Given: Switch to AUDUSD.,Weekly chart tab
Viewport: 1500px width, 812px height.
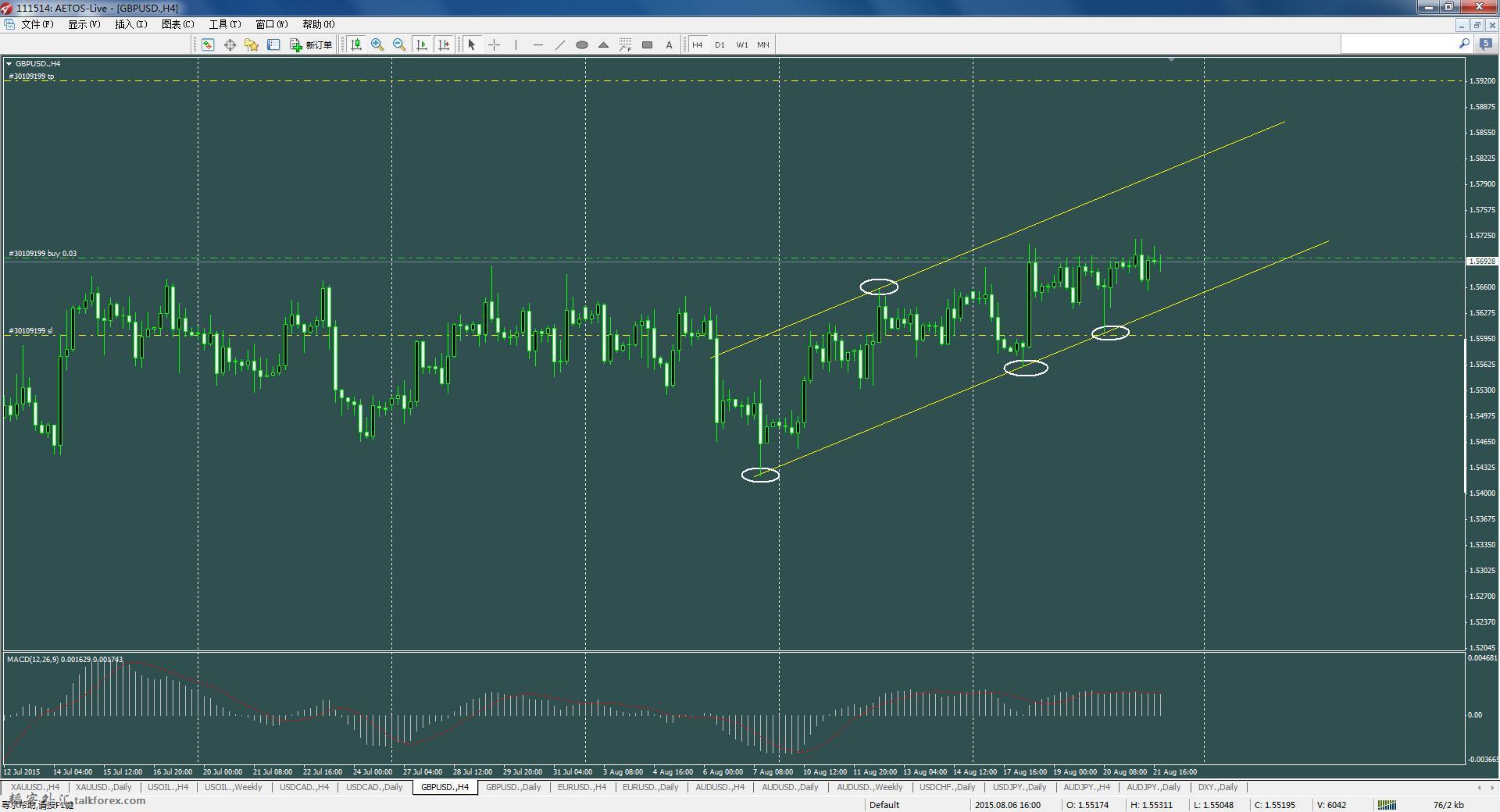Looking at the screenshot, I should pos(870,787).
